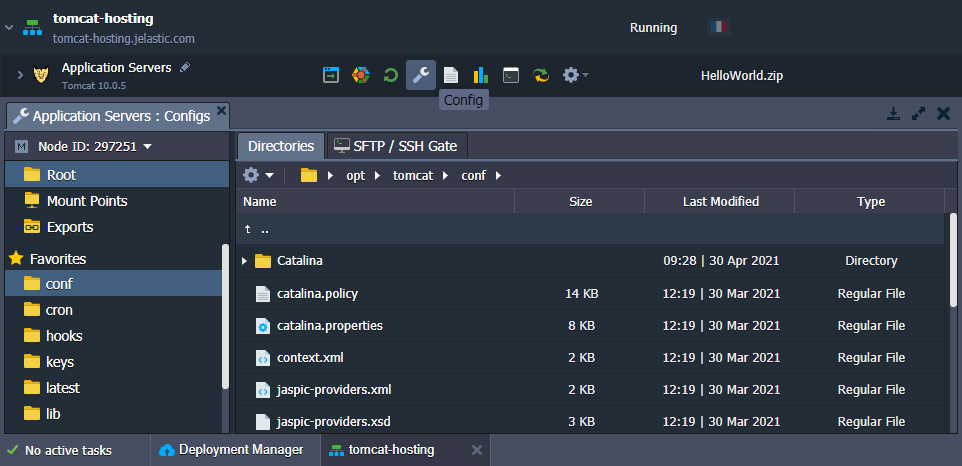Switch to the Directories tab
962x466 pixels.
pyautogui.click(x=281, y=146)
